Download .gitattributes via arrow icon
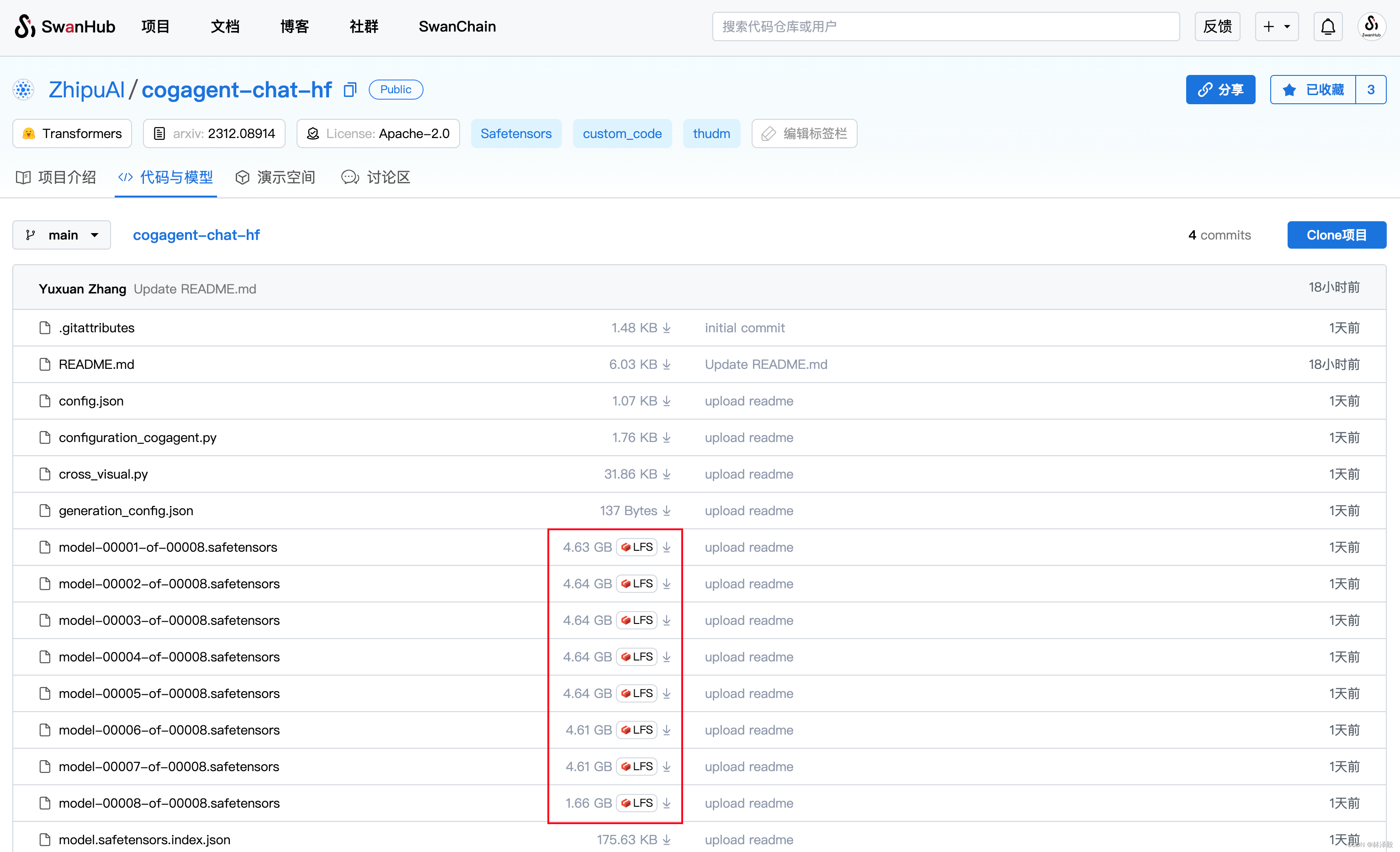Viewport: 1400px width, 852px height. point(667,328)
